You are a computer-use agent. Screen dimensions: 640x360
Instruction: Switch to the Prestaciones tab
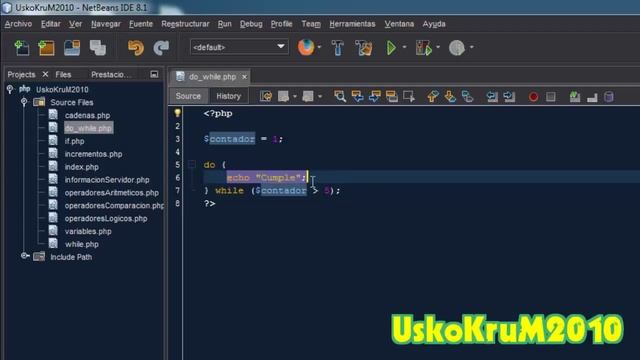point(111,74)
